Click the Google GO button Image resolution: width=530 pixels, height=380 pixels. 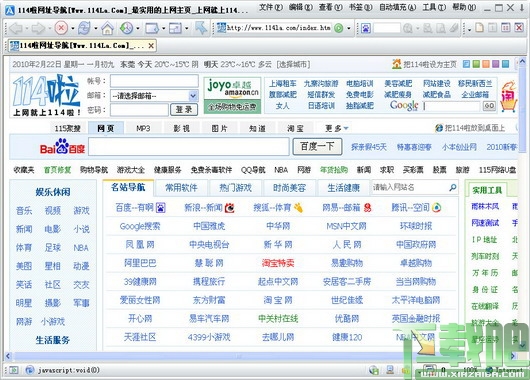(489, 106)
